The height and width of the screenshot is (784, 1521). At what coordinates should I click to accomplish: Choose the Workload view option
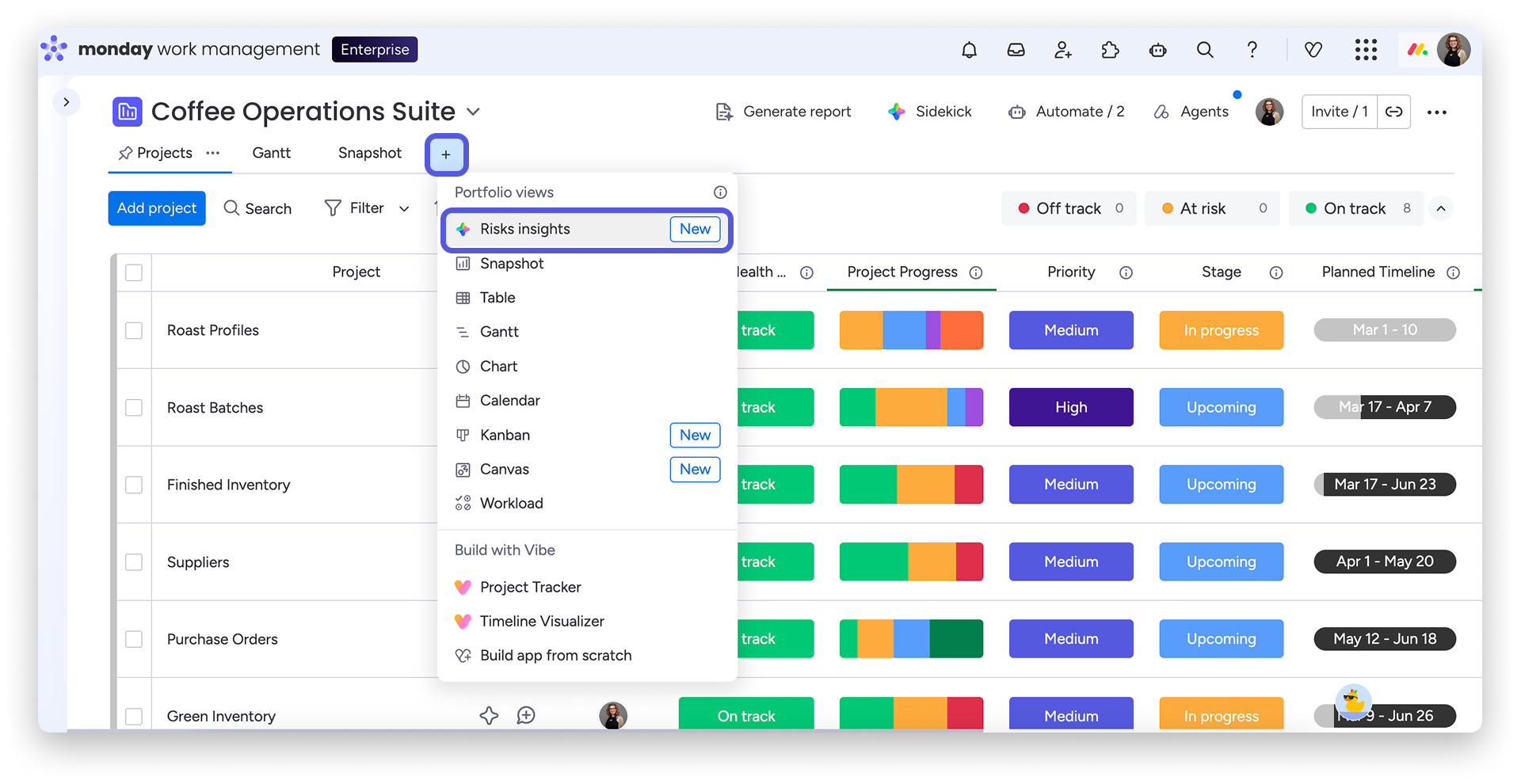click(587, 504)
